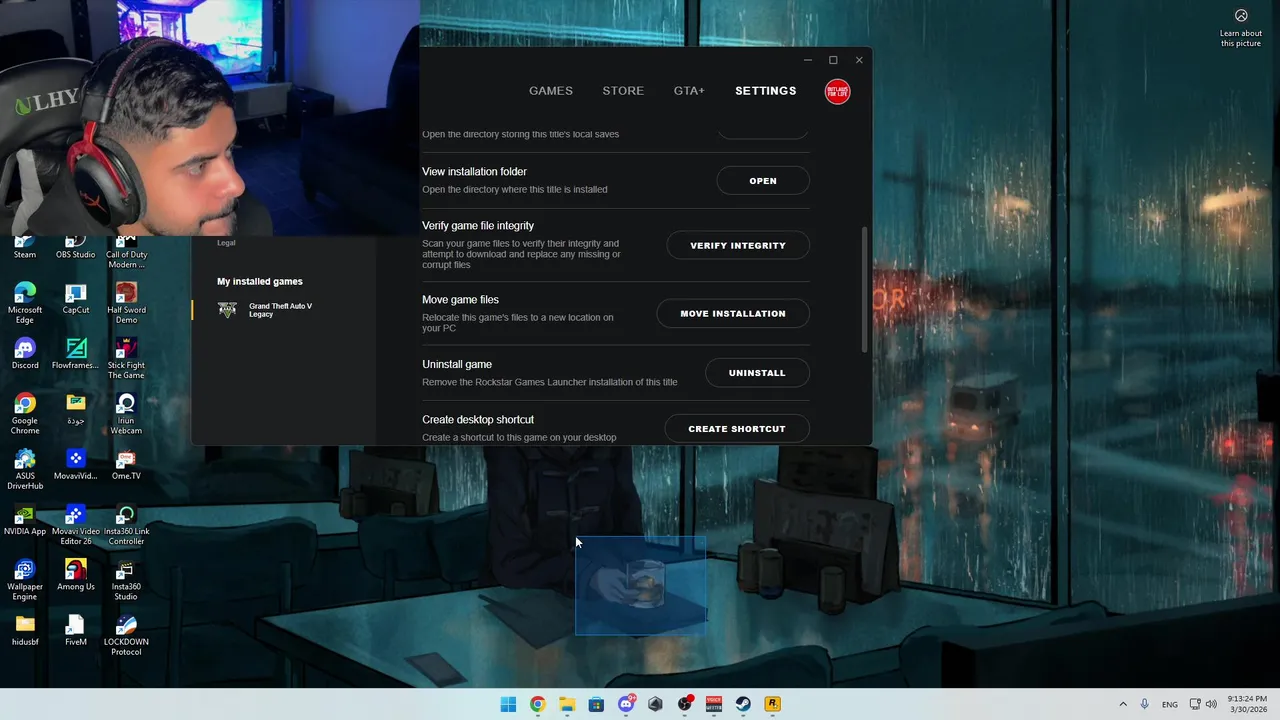The width and height of the screenshot is (1280, 720).
Task: Select the Flowframes desktop icon
Action: [76, 353]
